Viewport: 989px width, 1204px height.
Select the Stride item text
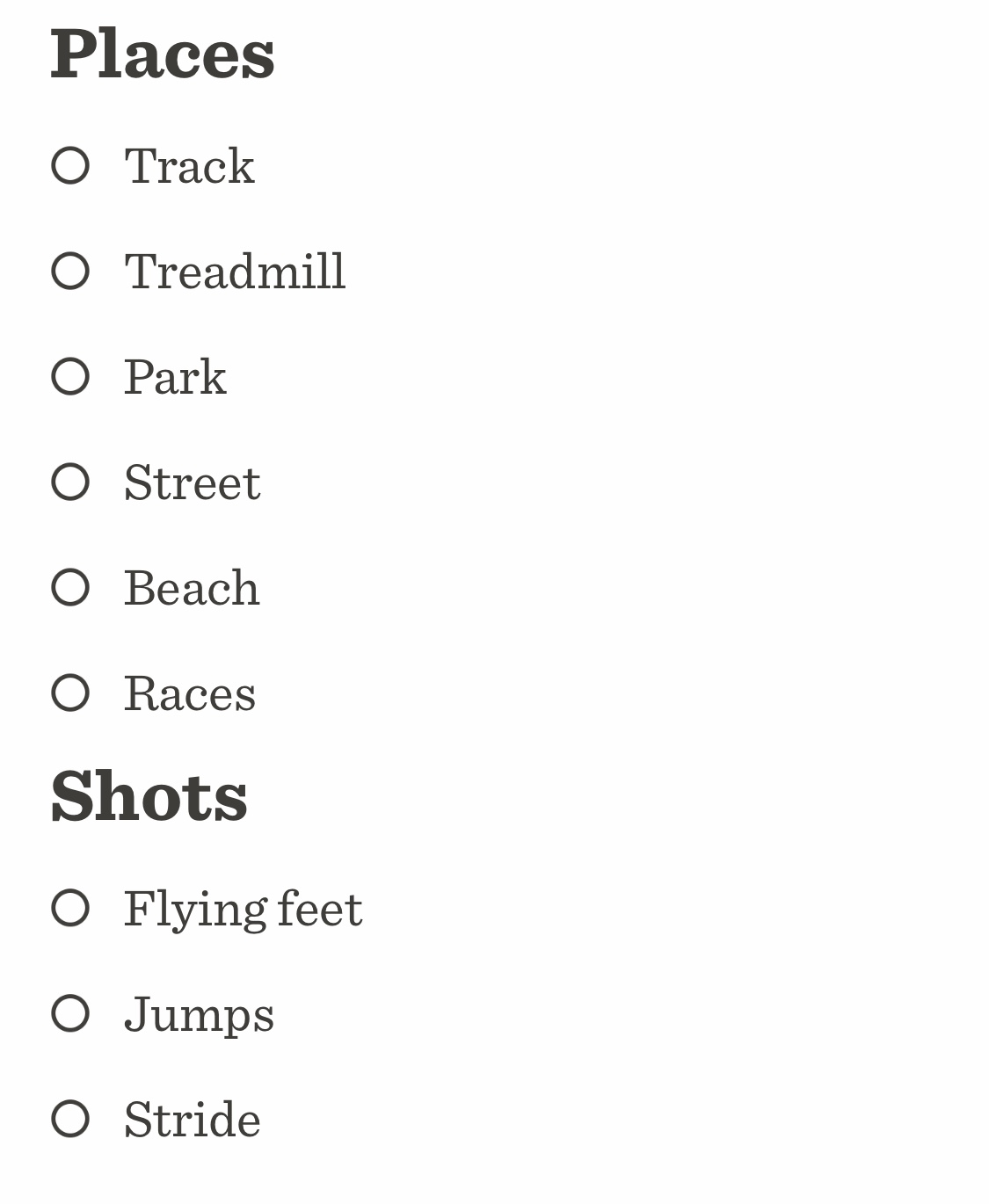[x=193, y=1120]
